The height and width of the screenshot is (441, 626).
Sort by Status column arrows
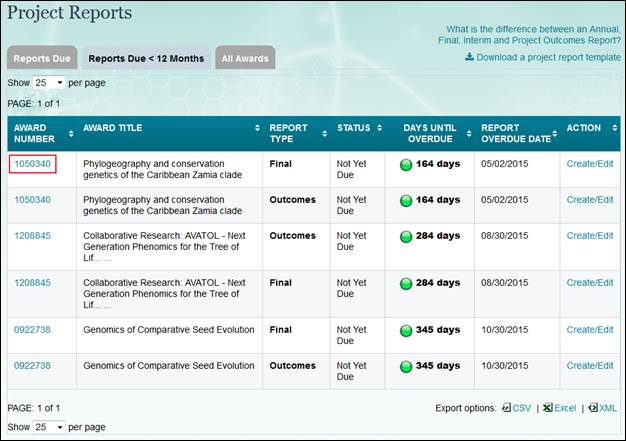click(378, 128)
